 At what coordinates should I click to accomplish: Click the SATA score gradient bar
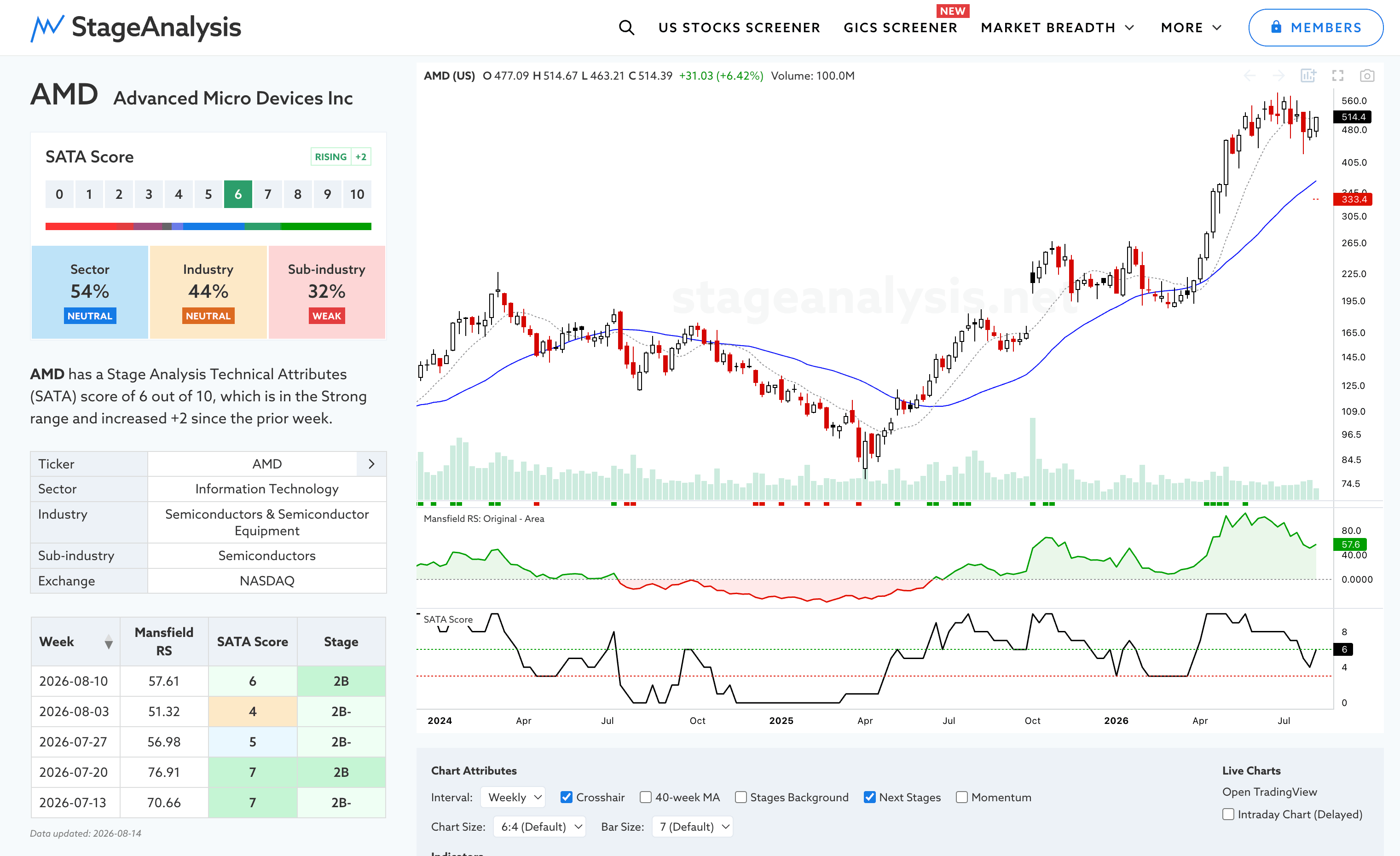[208, 226]
